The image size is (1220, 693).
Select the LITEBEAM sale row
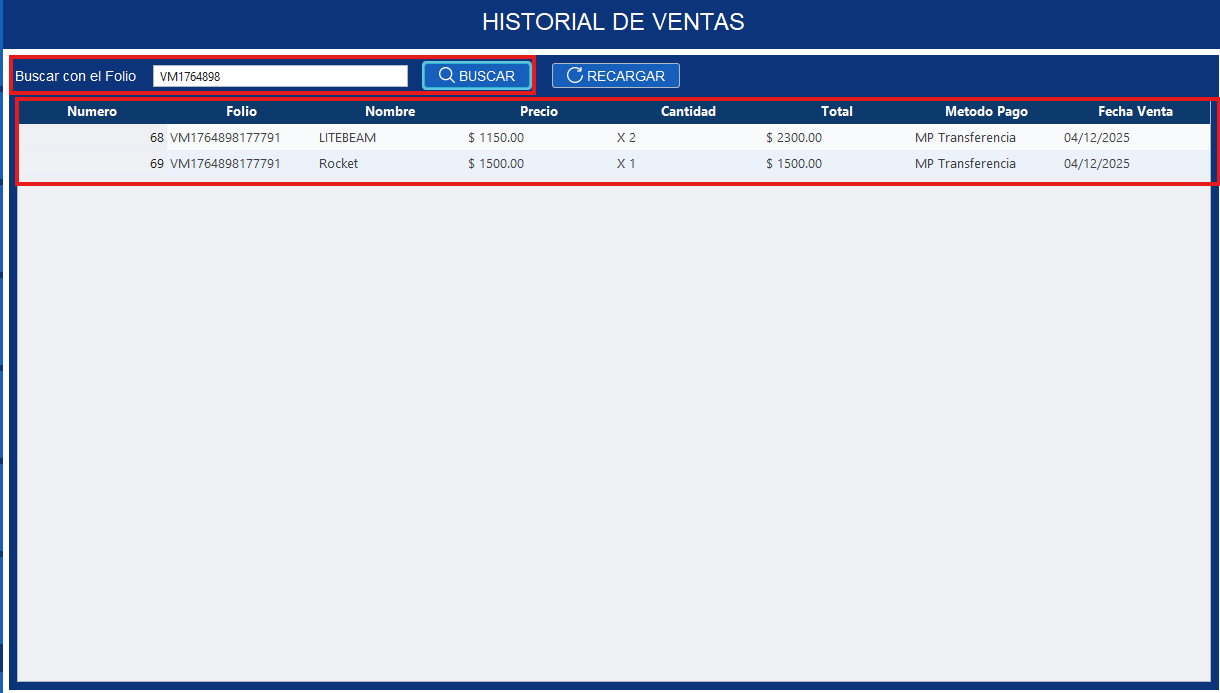click(610, 137)
